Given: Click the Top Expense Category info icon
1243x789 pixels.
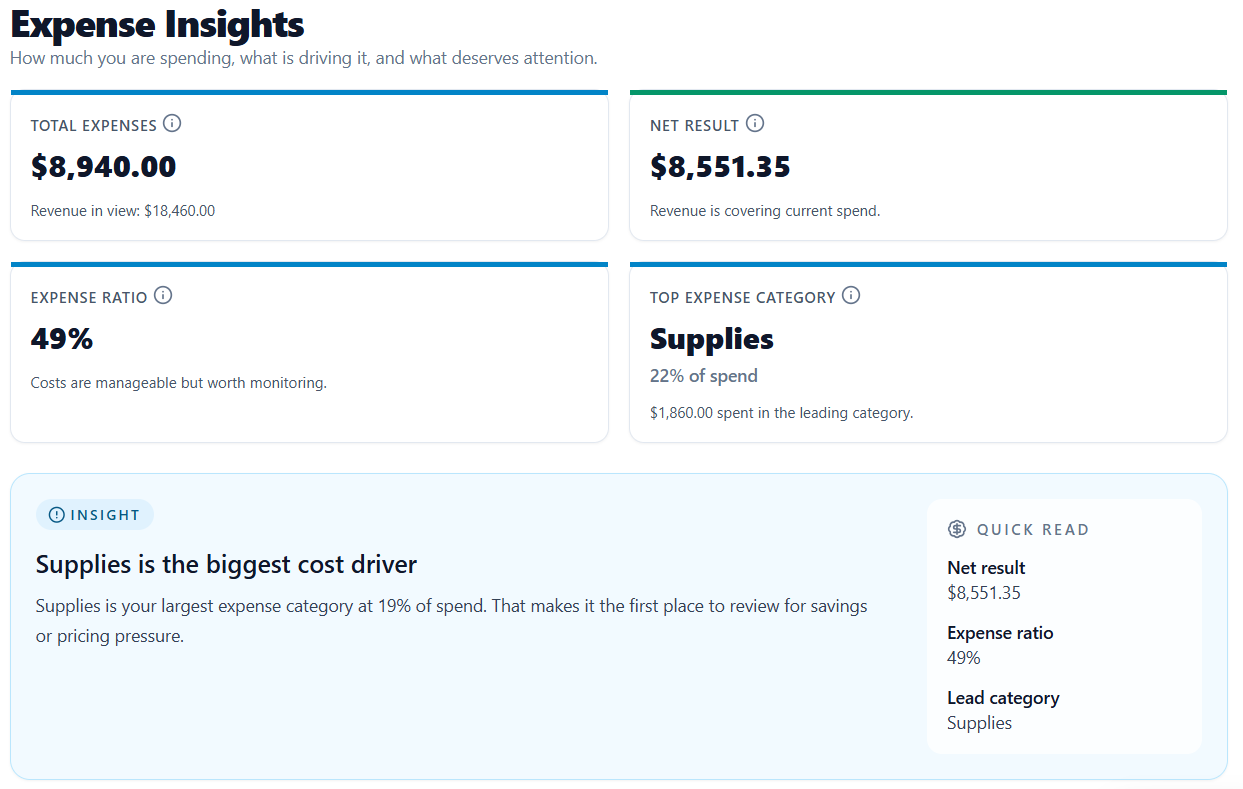Looking at the screenshot, I should (851, 295).
